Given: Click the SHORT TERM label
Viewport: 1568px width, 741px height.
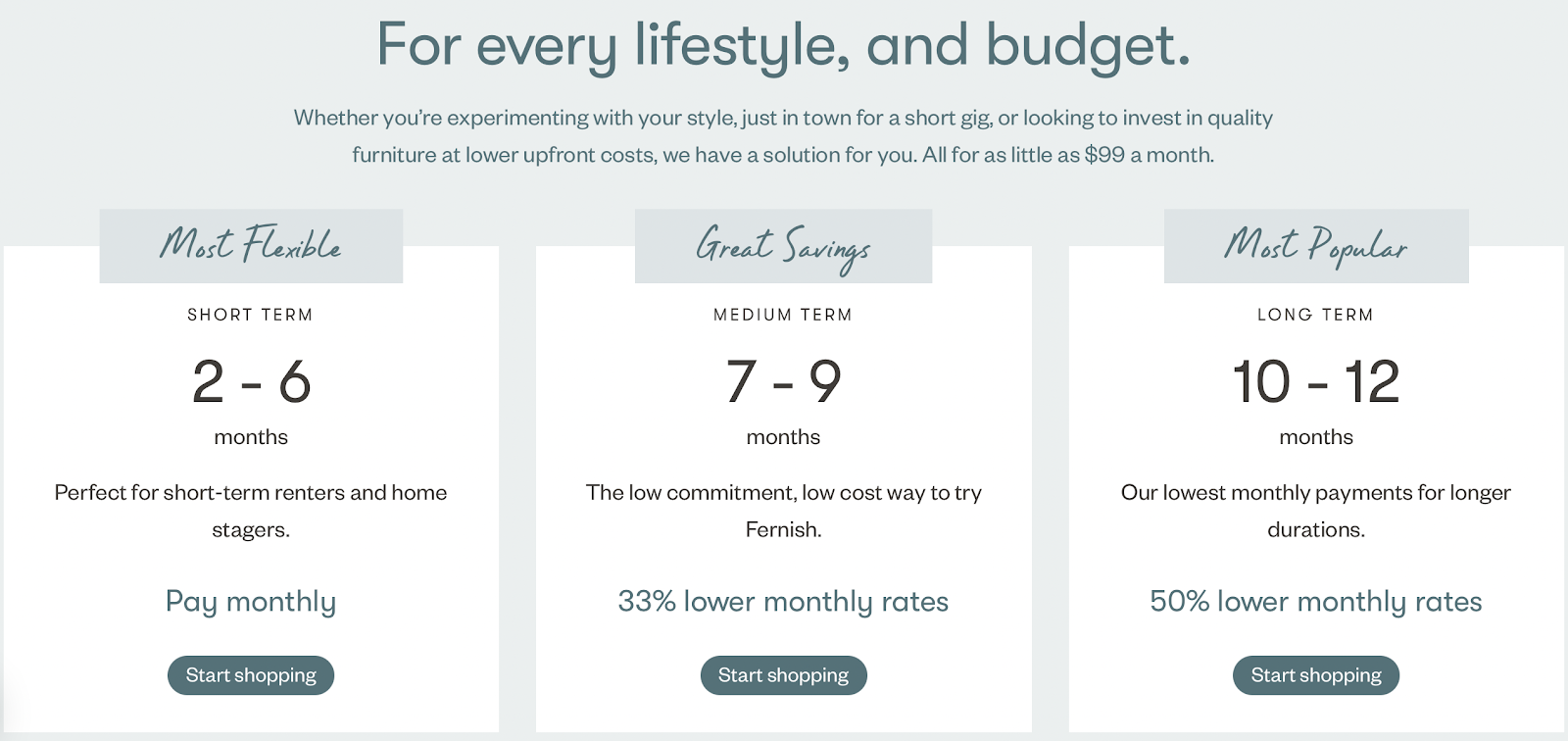Looking at the screenshot, I should click(x=251, y=315).
